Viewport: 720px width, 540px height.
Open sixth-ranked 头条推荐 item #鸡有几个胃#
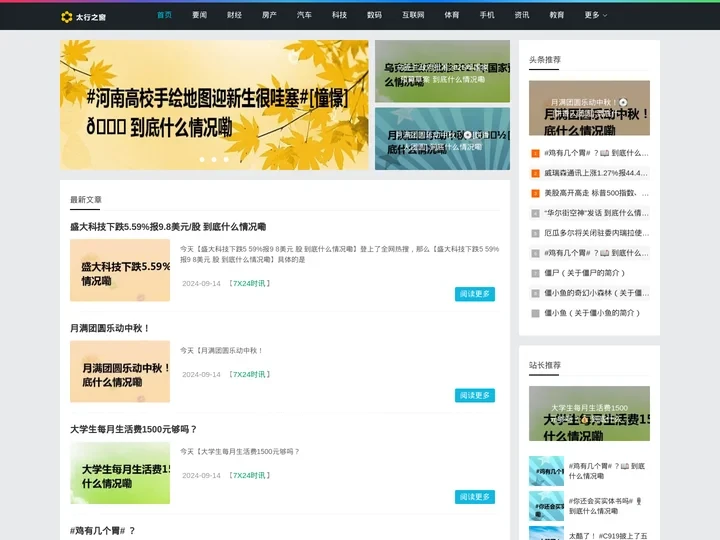tap(596, 253)
